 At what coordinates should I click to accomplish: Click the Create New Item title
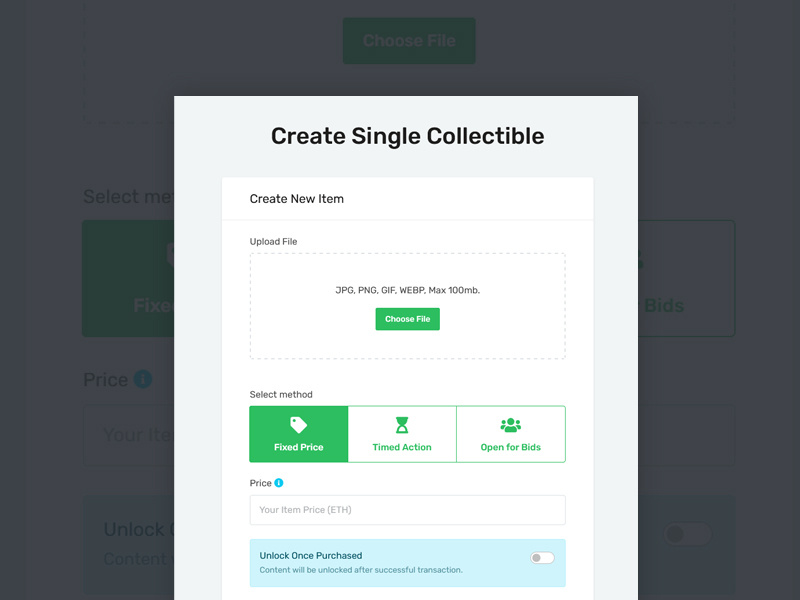point(296,199)
